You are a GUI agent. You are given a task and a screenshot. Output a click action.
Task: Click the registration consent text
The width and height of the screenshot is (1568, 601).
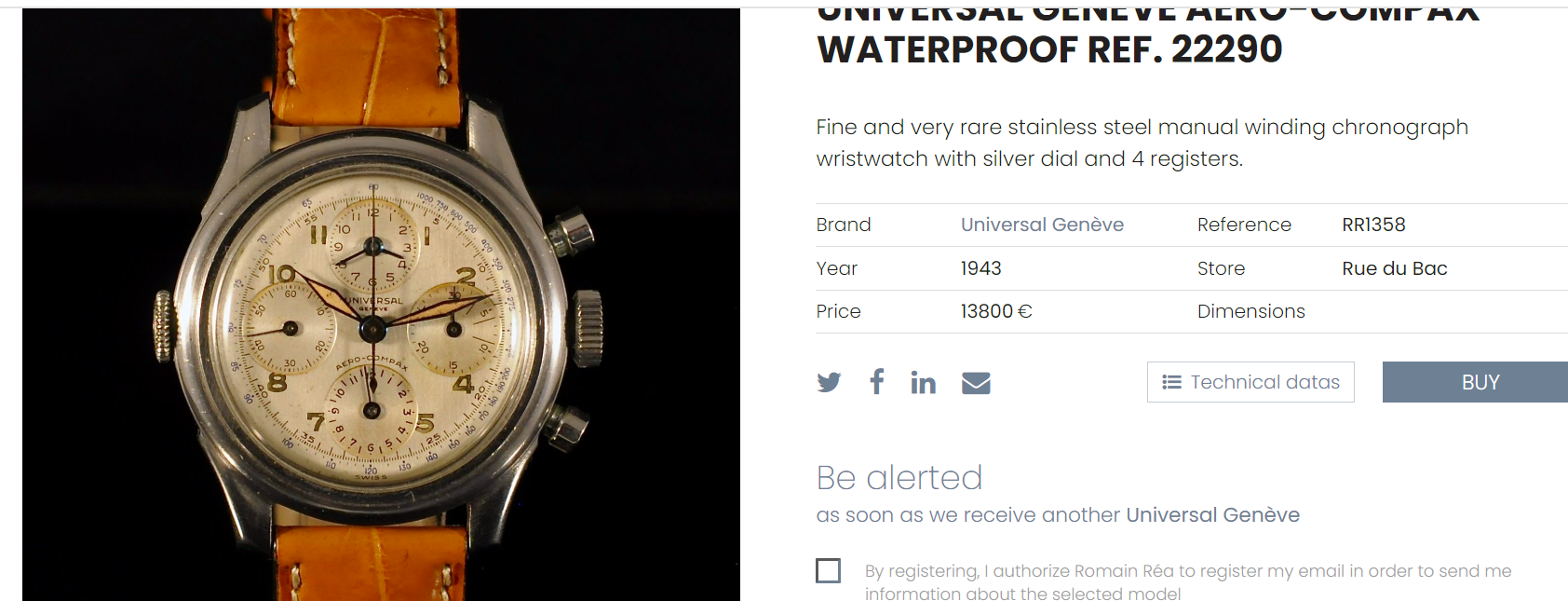click(x=1187, y=582)
